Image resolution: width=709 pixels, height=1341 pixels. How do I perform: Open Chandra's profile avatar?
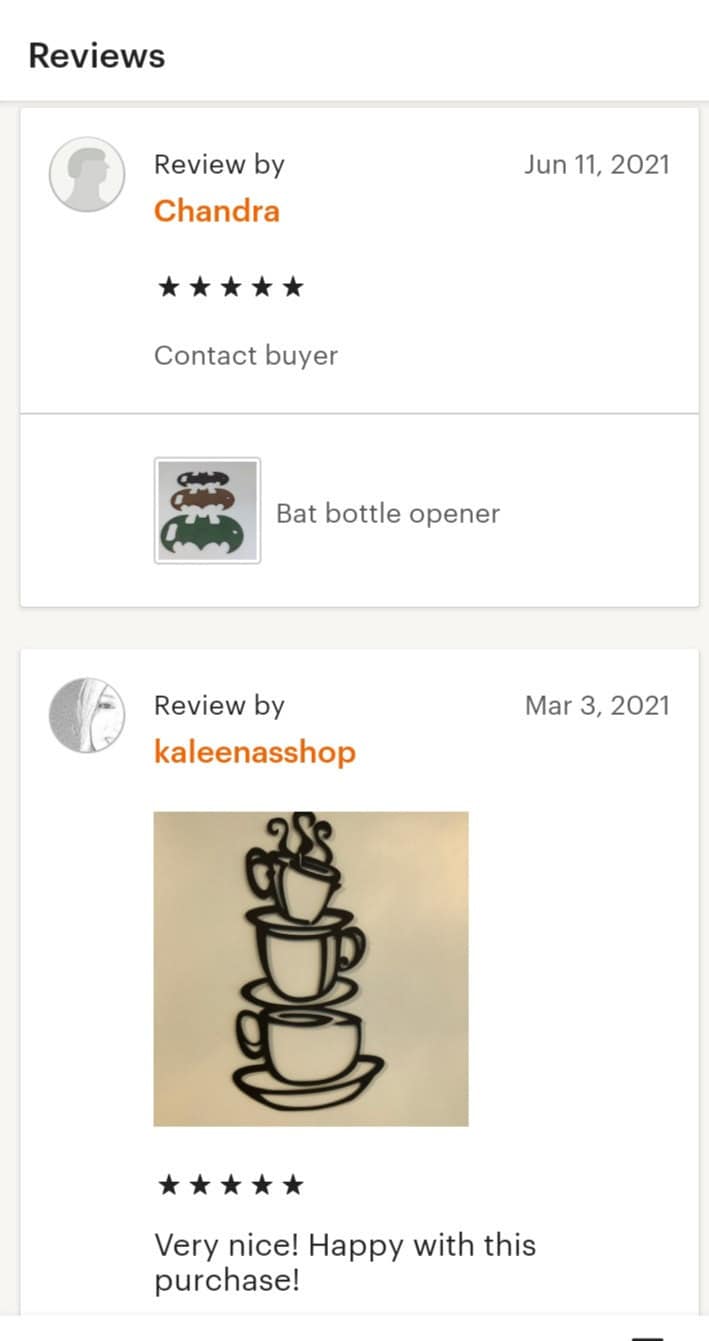(x=87, y=174)
